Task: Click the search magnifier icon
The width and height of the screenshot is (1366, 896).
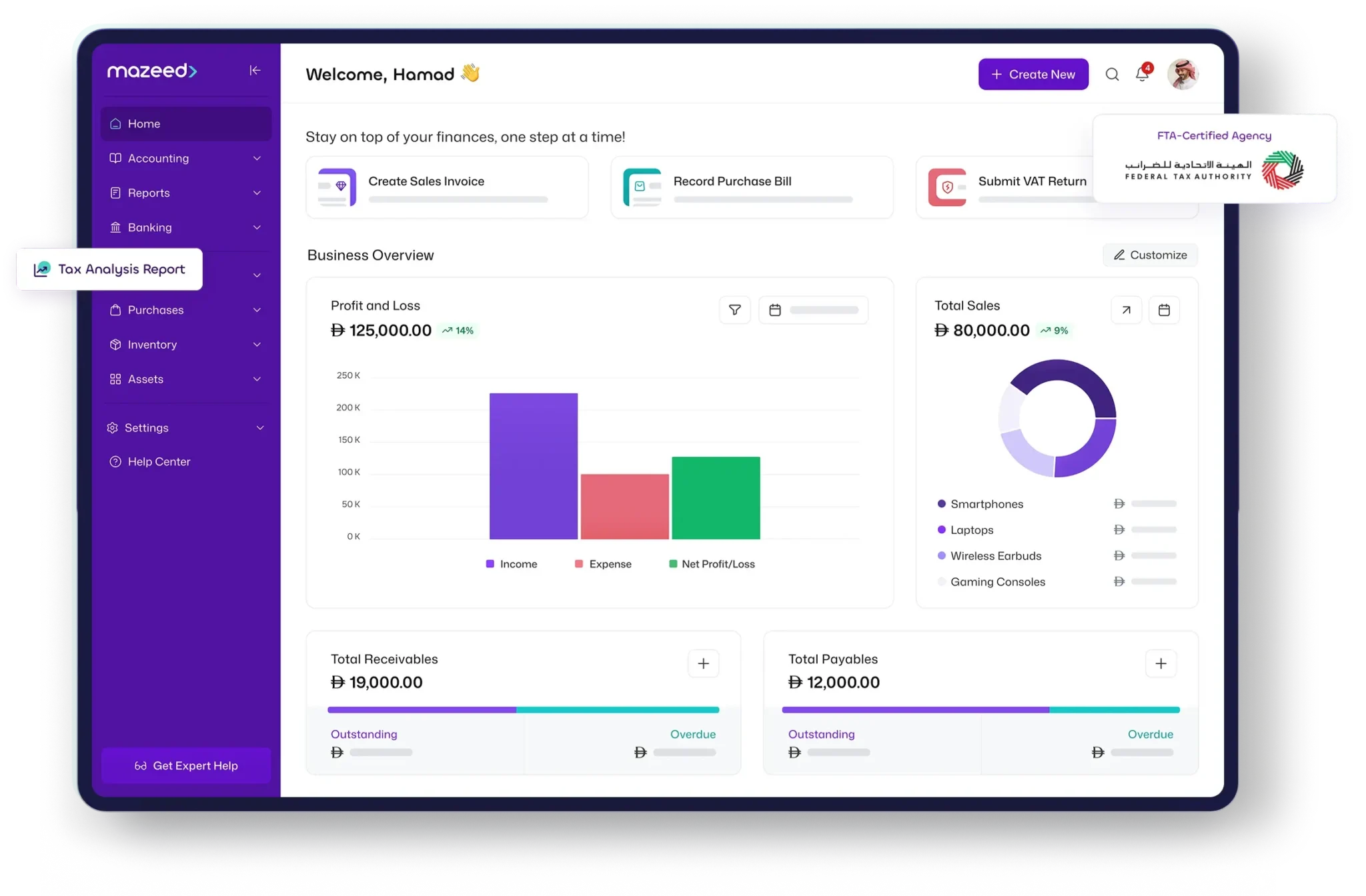Action: [1112, 74]
